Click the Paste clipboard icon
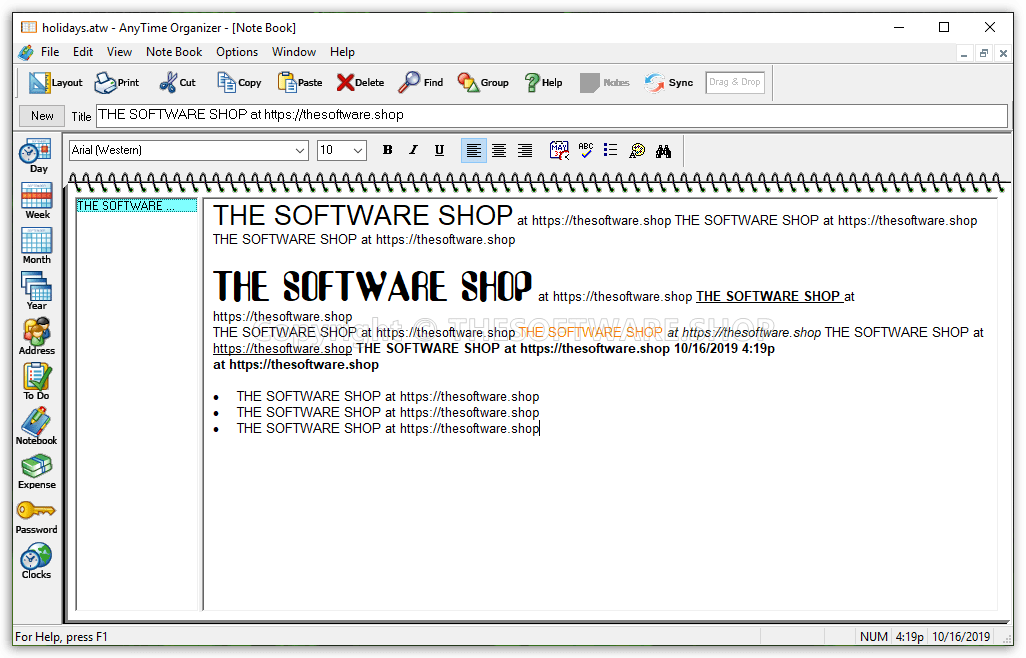The height and width of the screenshot is (658, 1026). point(300,82)
